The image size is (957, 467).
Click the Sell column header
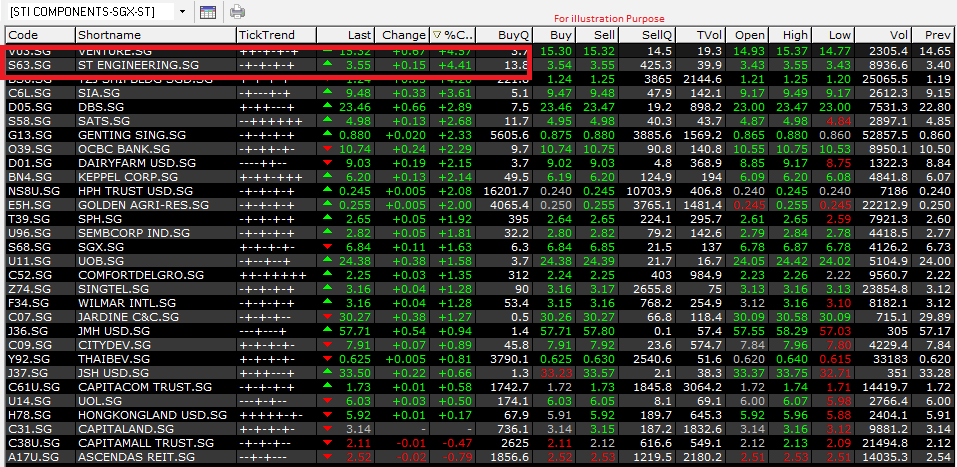[597, 35]
